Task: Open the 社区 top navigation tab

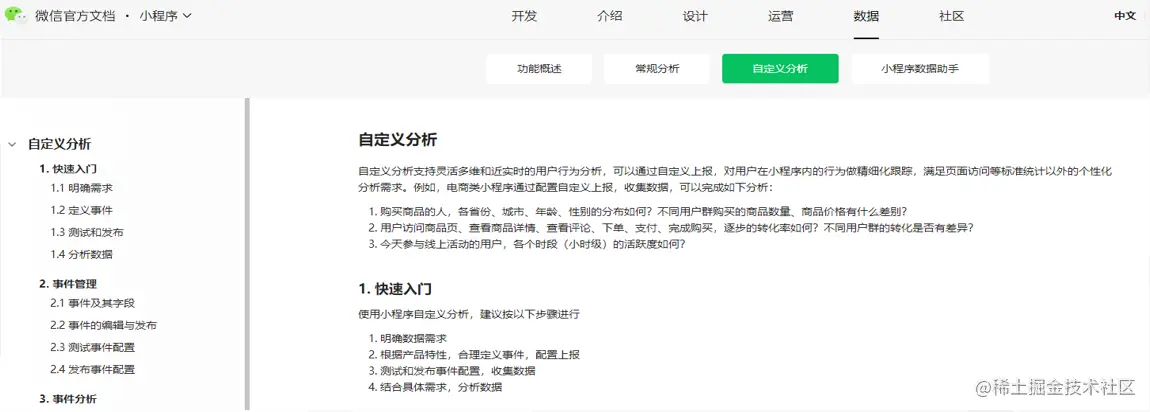Action: 951,16
